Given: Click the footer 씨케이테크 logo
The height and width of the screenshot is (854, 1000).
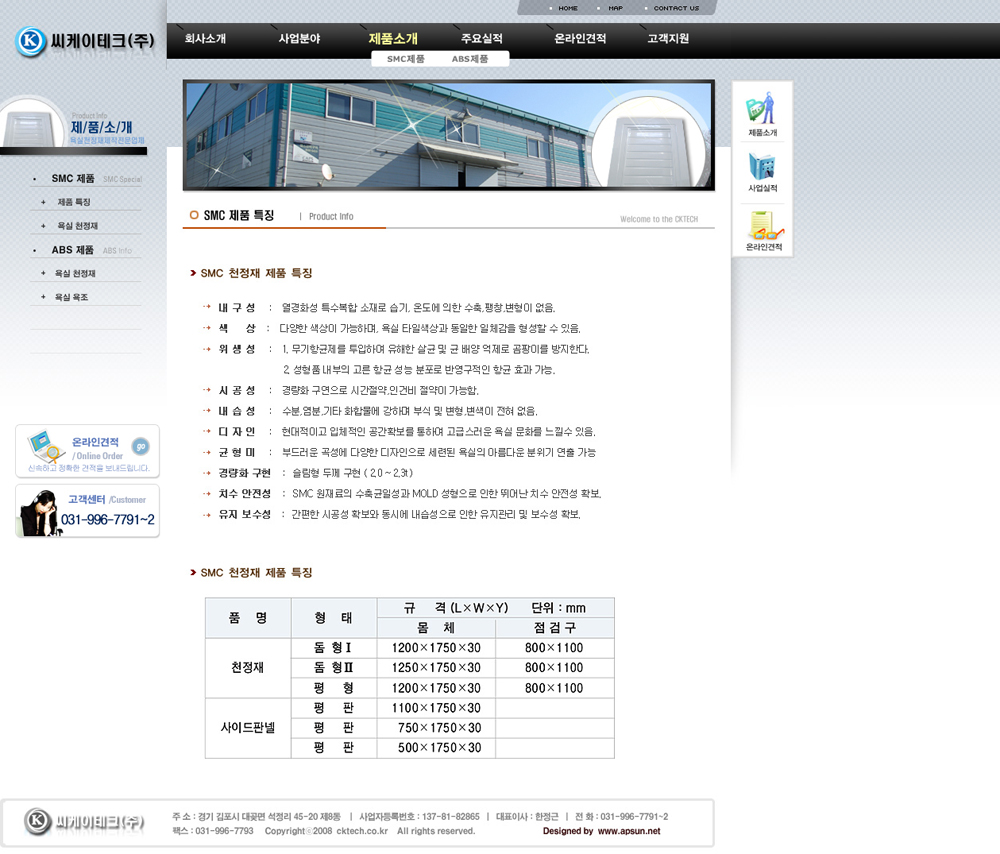Looking at the screenshot, I should click(x=85, y=821).
